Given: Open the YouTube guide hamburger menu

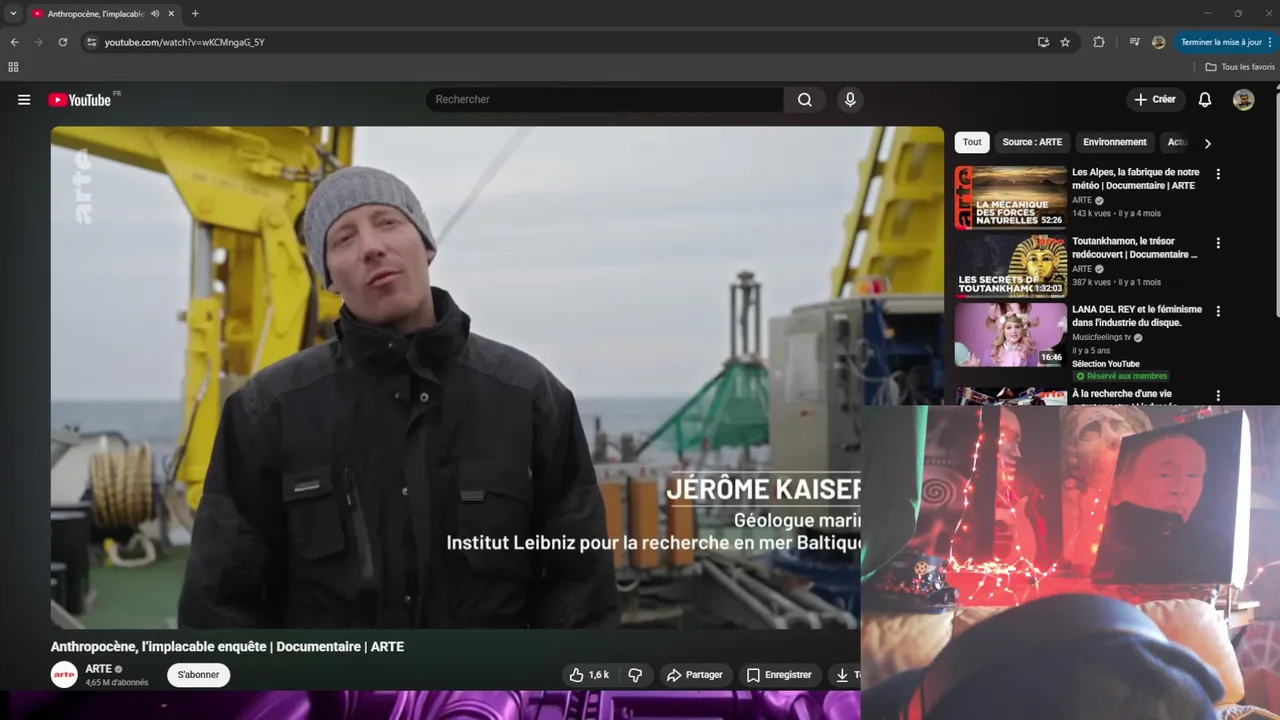Looking at the screenshot, I should tap(24, 100).
